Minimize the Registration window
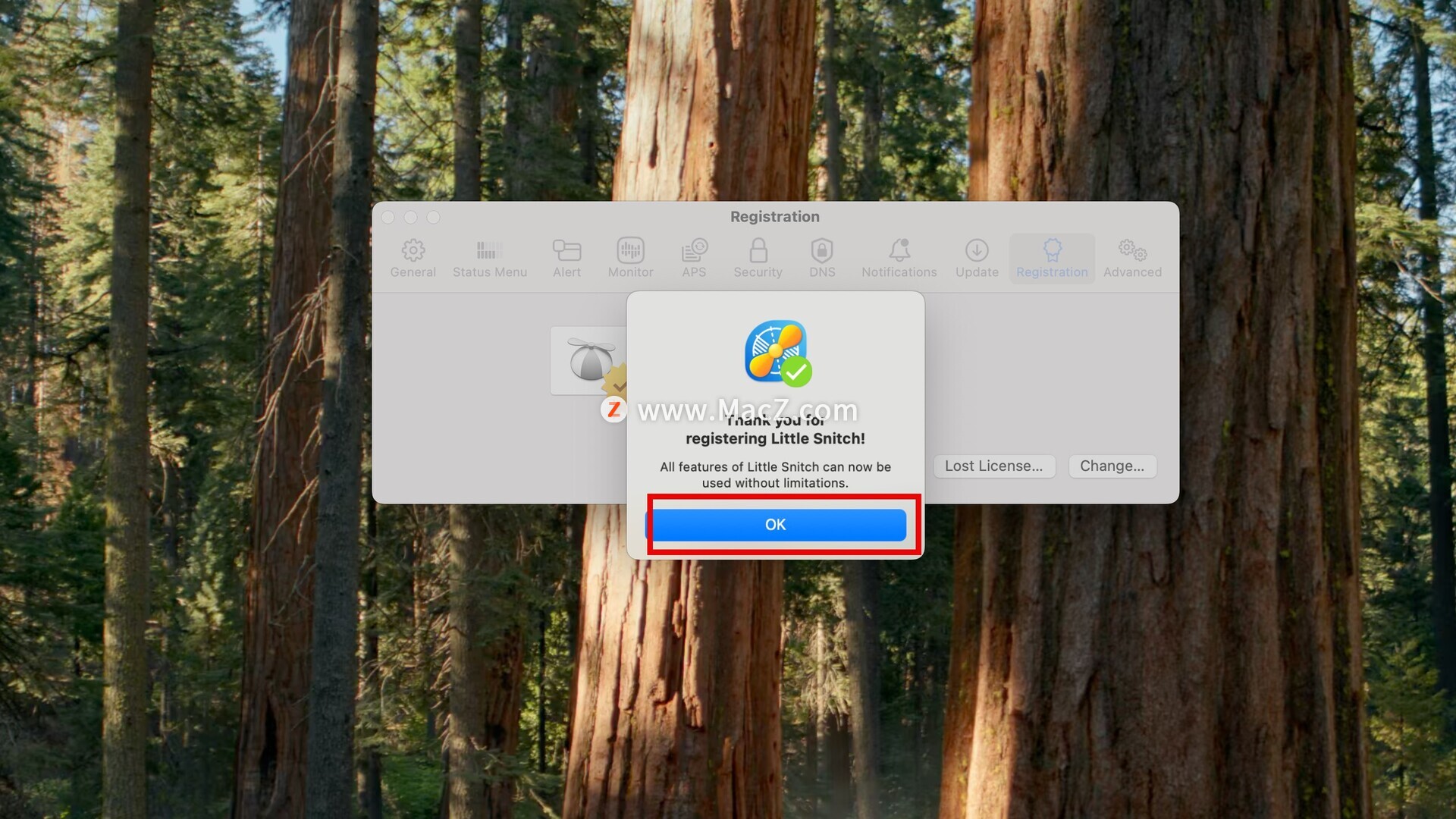 [x=411, y=218]
